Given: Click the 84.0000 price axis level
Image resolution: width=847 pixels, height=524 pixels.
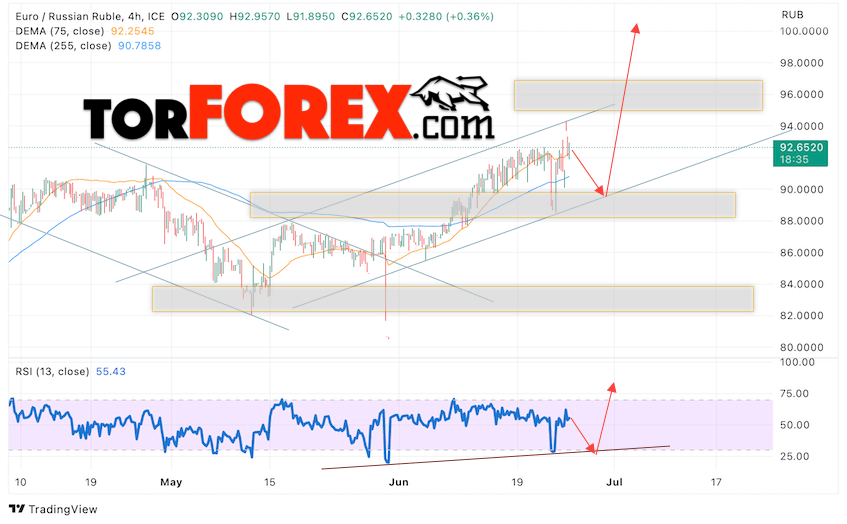Looking at the screenshot, I should coord(802,284).
